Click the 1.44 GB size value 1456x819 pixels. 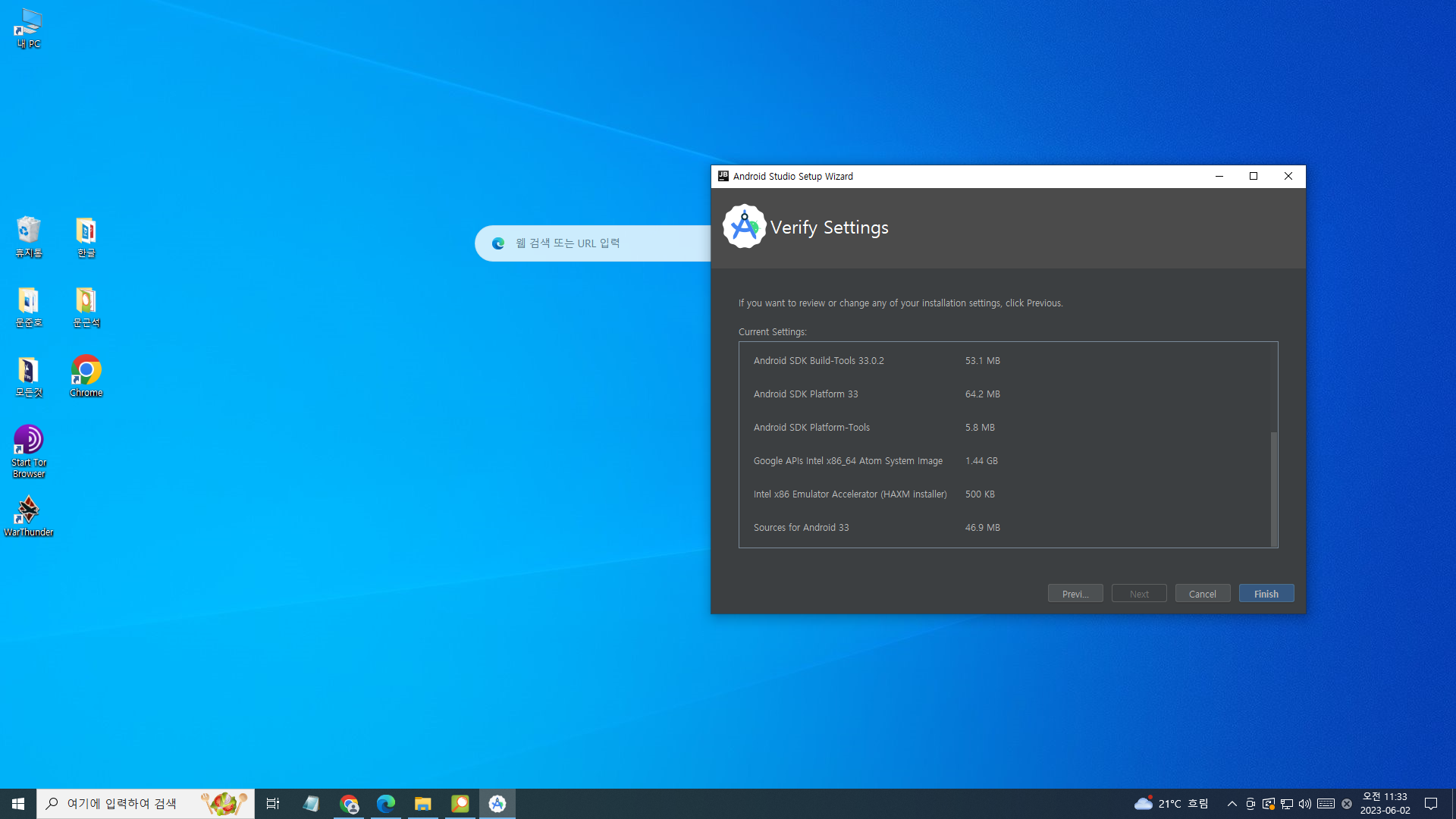pyautogui.click(x=981, y=461)
